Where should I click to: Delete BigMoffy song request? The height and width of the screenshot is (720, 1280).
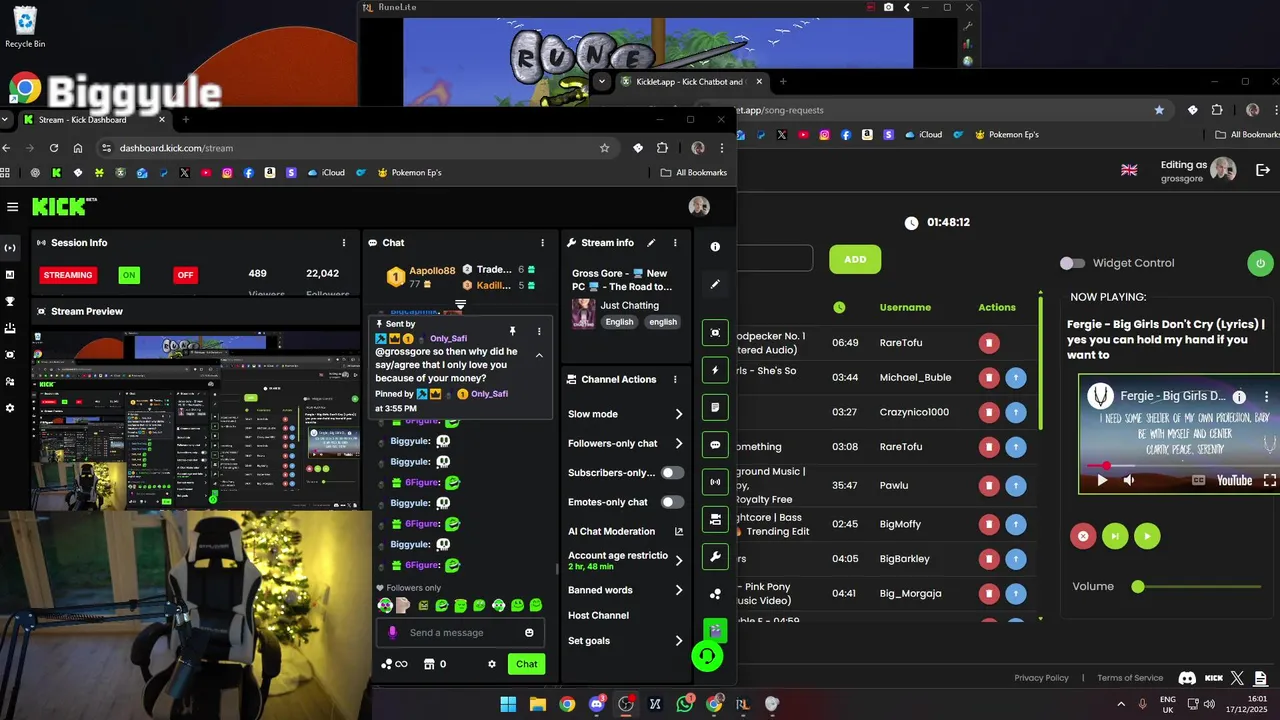989,524
